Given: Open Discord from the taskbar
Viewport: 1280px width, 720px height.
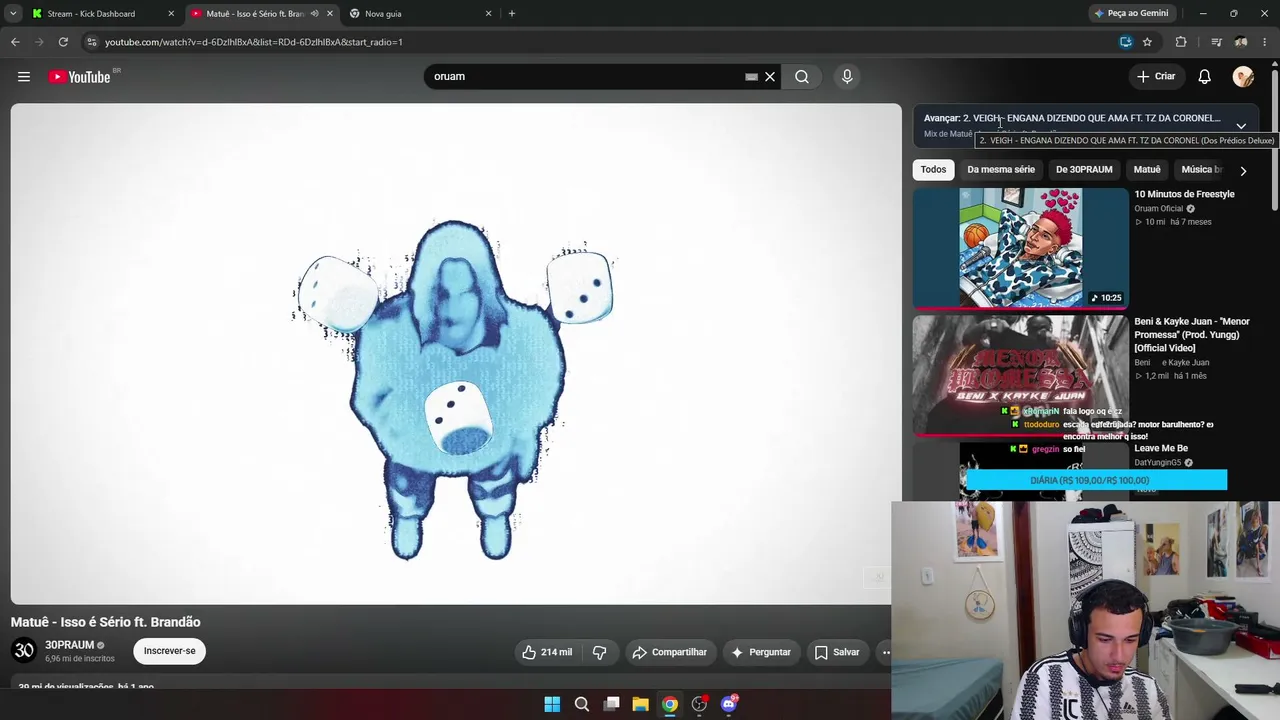Looking at the screenshot, I should click(x=729, y=704).
